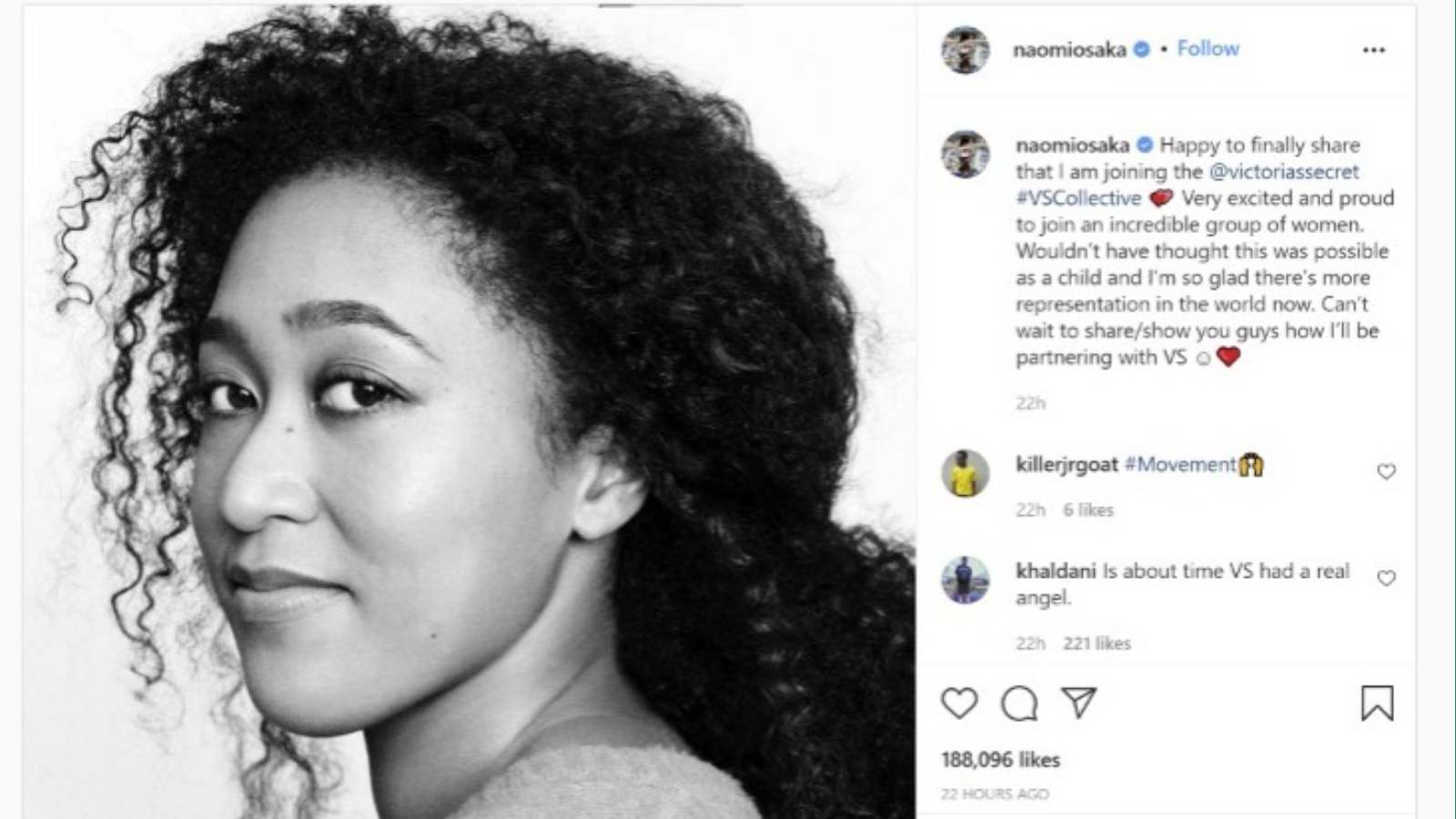Follow the naomiosaka account
Viewport: 1456px width, 819px height.
(x=1208, y=49)
